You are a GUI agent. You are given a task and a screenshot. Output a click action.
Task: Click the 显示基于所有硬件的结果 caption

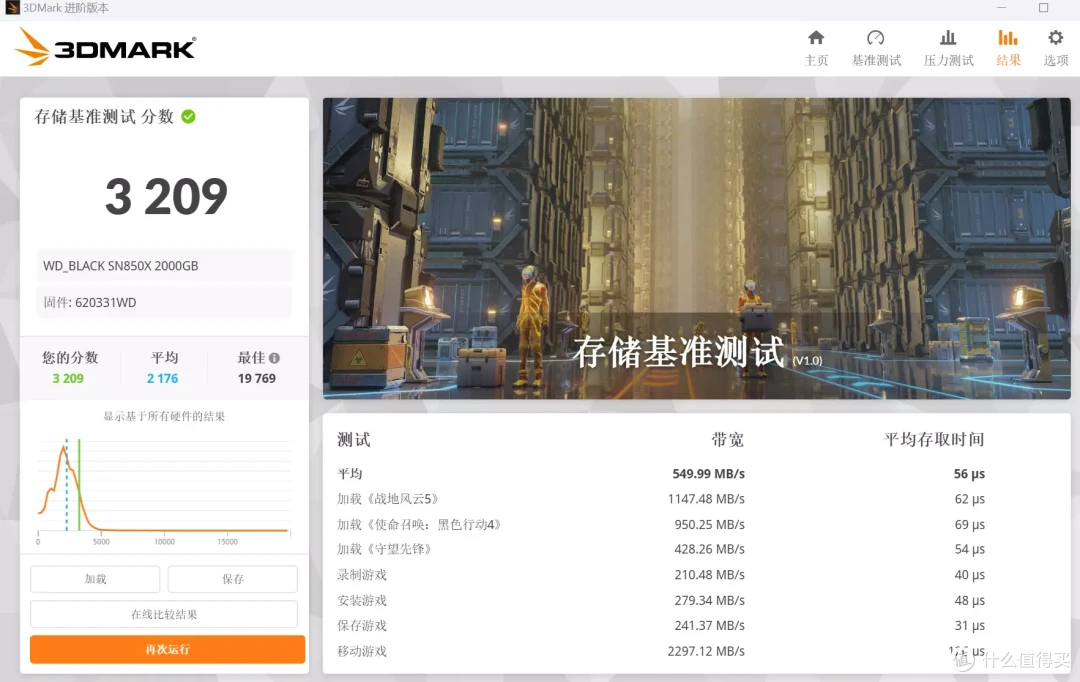pos(164,416)
